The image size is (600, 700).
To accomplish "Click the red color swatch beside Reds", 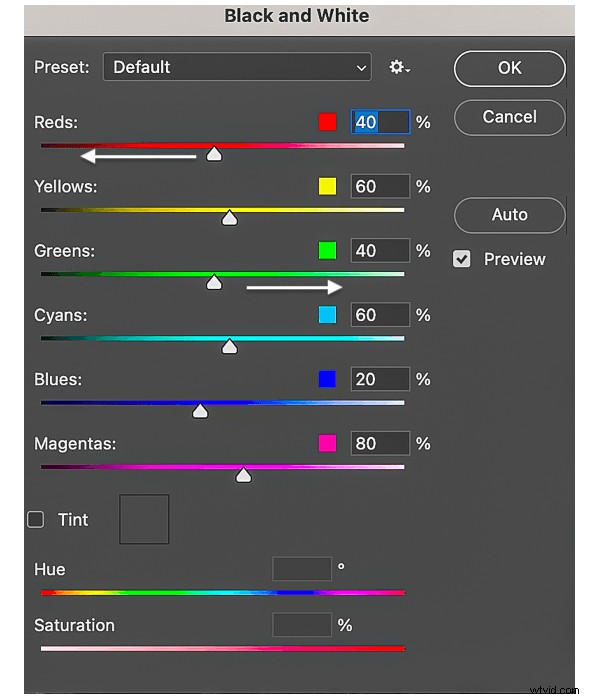I will 327,122.
